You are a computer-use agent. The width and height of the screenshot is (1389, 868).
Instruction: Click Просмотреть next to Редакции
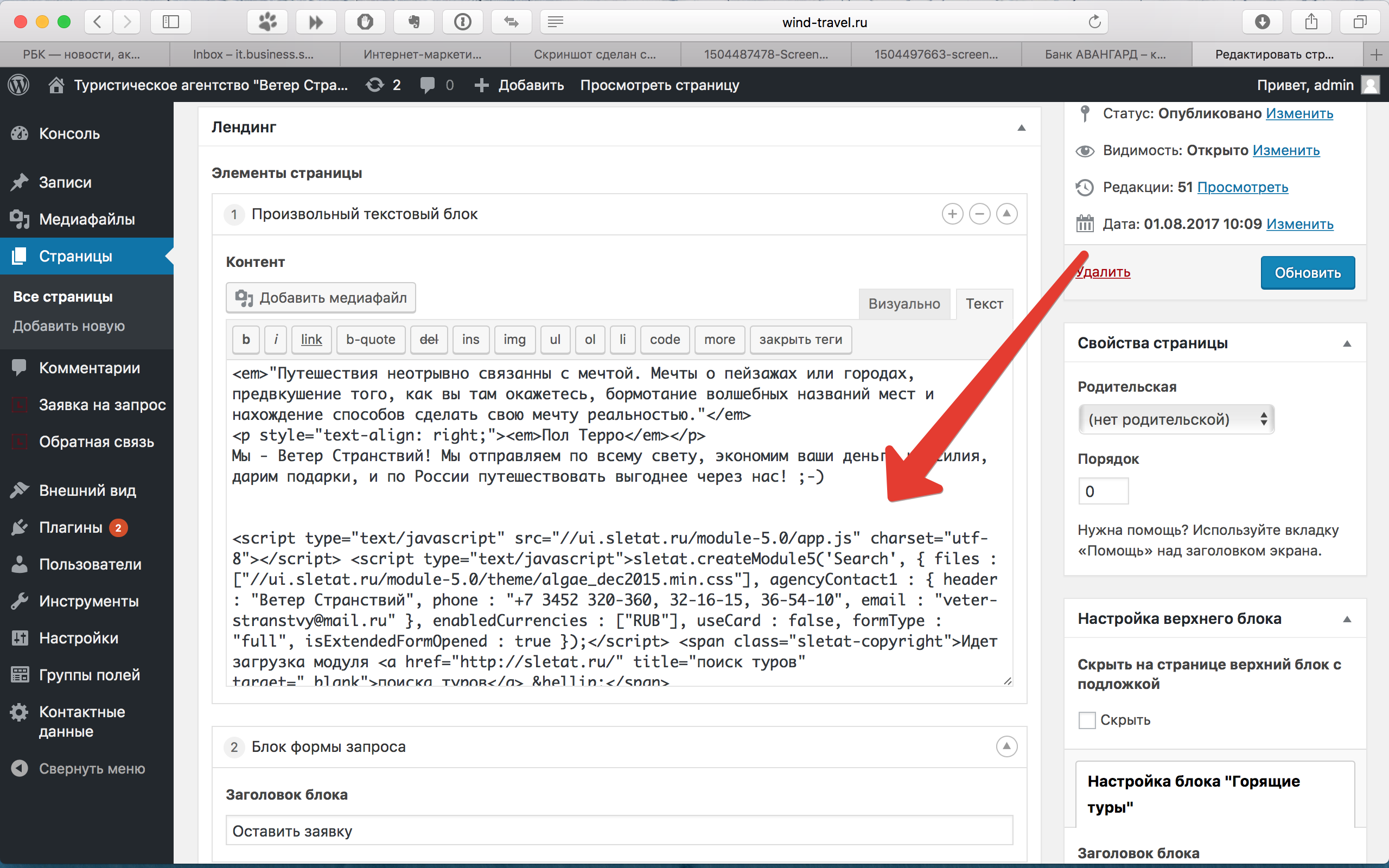coord(1243,187)
